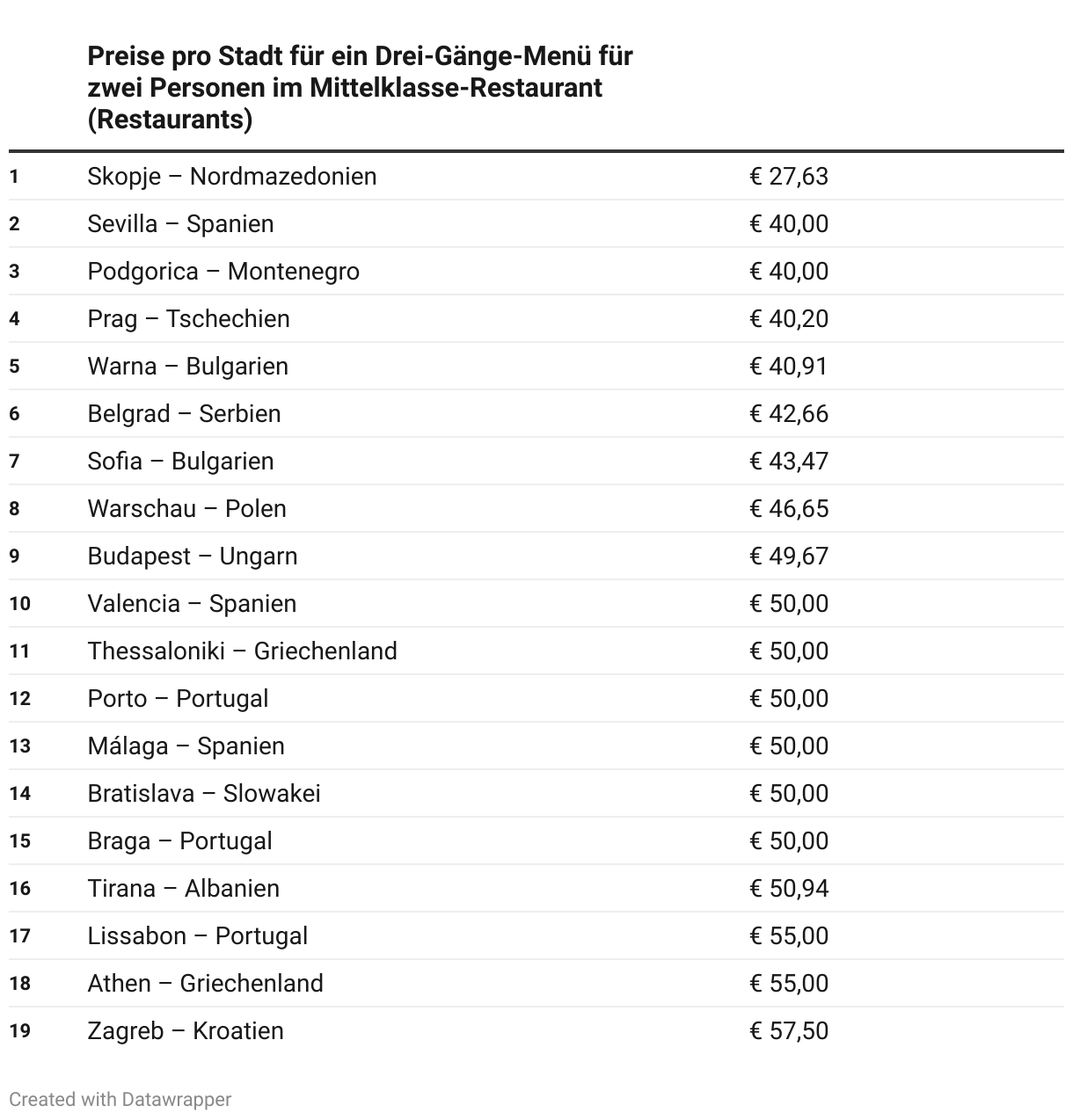
Task: Click the € 46,65 price value
Action: (789, 509)
